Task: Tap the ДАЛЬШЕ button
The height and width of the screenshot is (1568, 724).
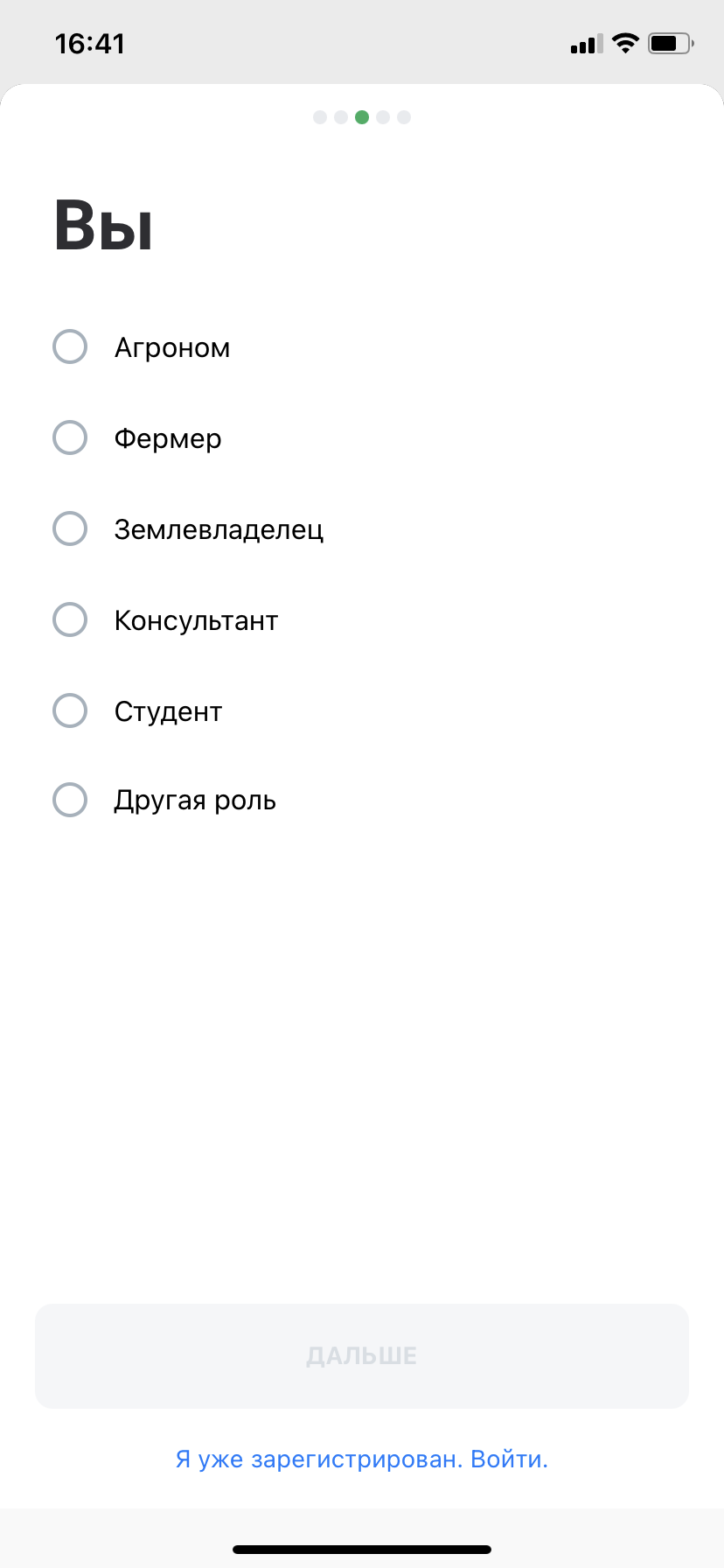Action: (362, 1356)
